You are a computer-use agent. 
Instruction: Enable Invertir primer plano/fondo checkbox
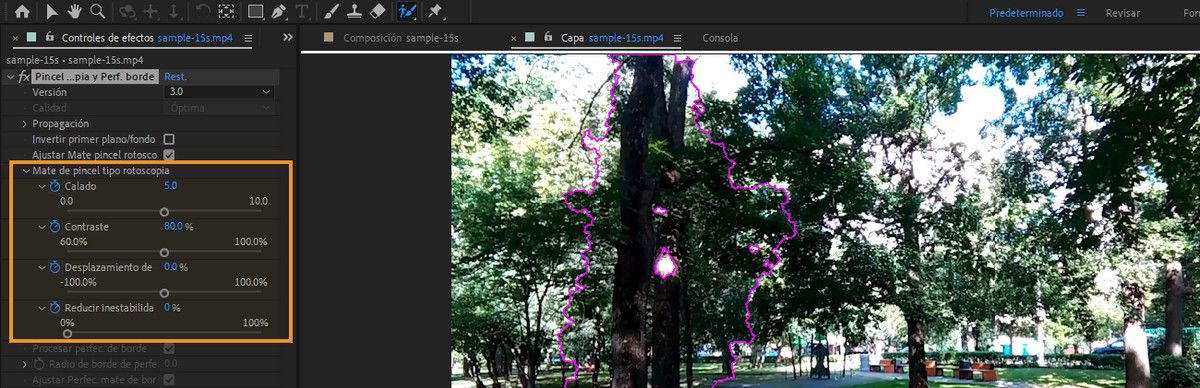point(169,139)
